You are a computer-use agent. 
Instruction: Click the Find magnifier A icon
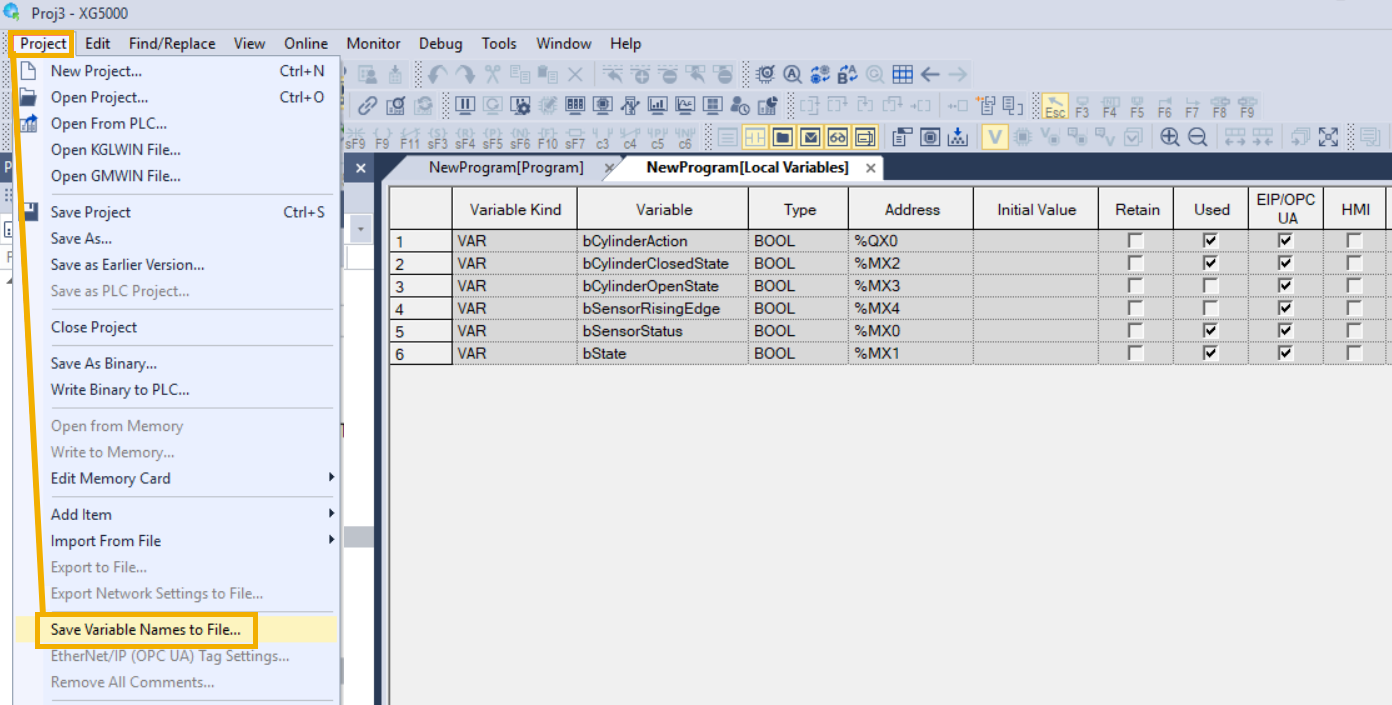tap(793, 75)
